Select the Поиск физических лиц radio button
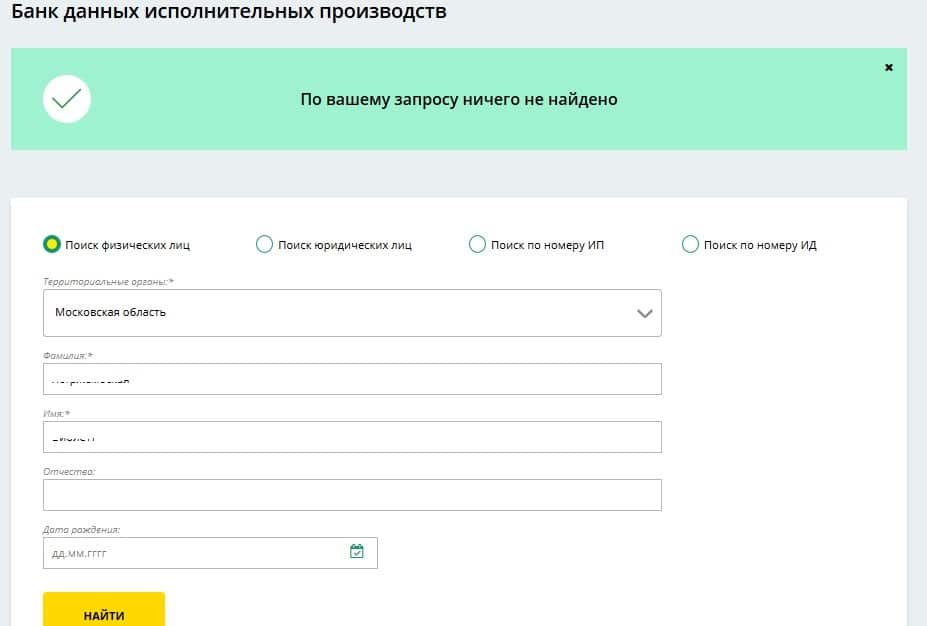927x626 pixels. click(x=51, y=244)
